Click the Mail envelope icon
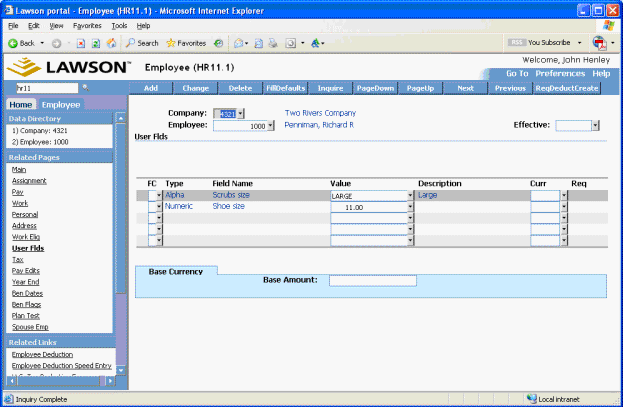The image size is (623, 407). 238,43
